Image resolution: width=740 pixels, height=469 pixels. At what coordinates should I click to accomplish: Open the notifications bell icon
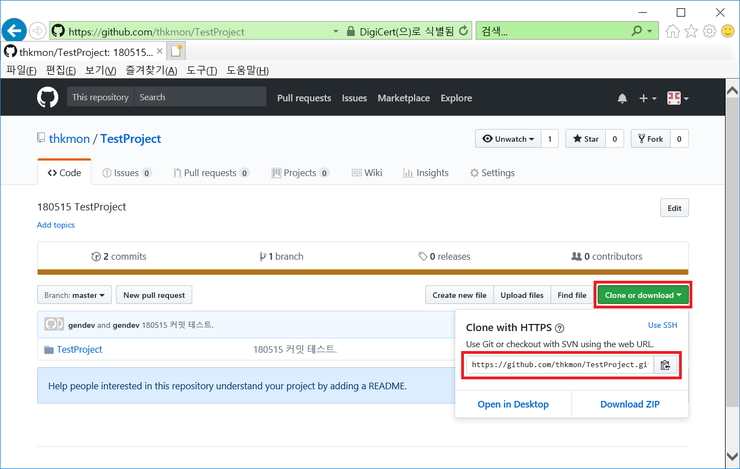click(622, 98)
